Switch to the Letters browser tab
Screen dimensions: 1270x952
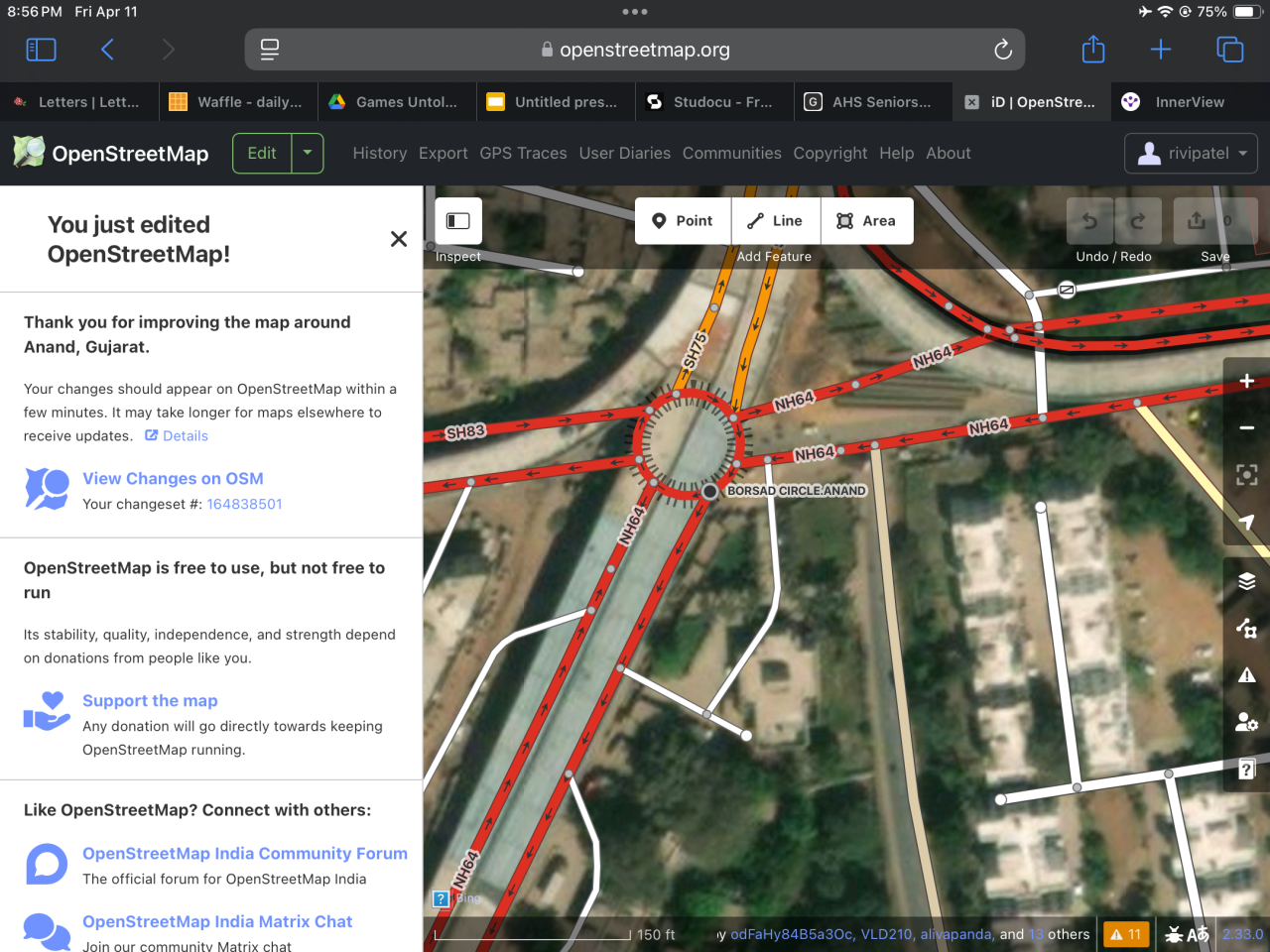[79, 102]
